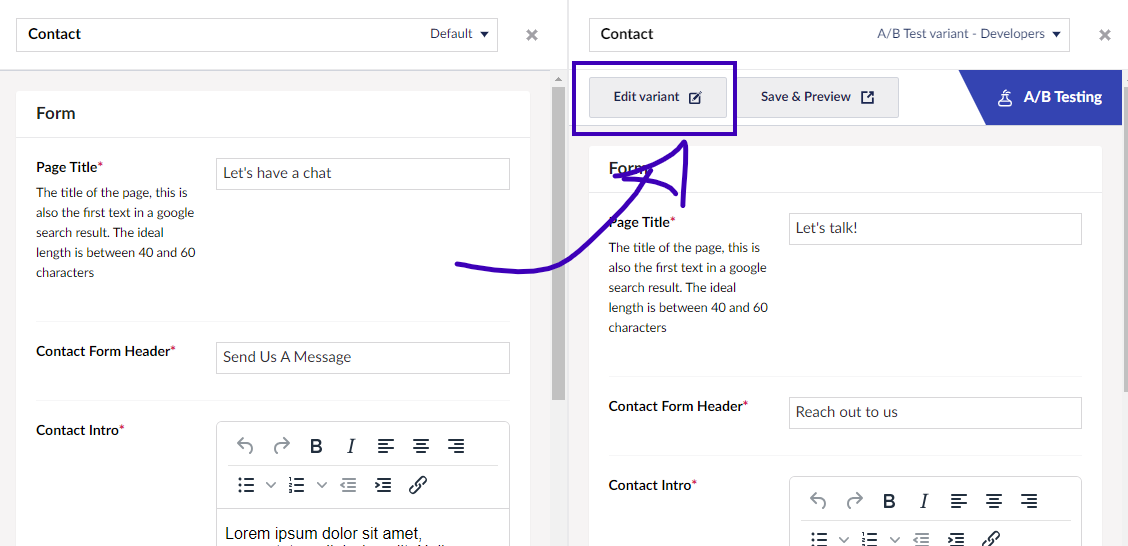Close the left Default split-view panel

(x=532, y=35)
